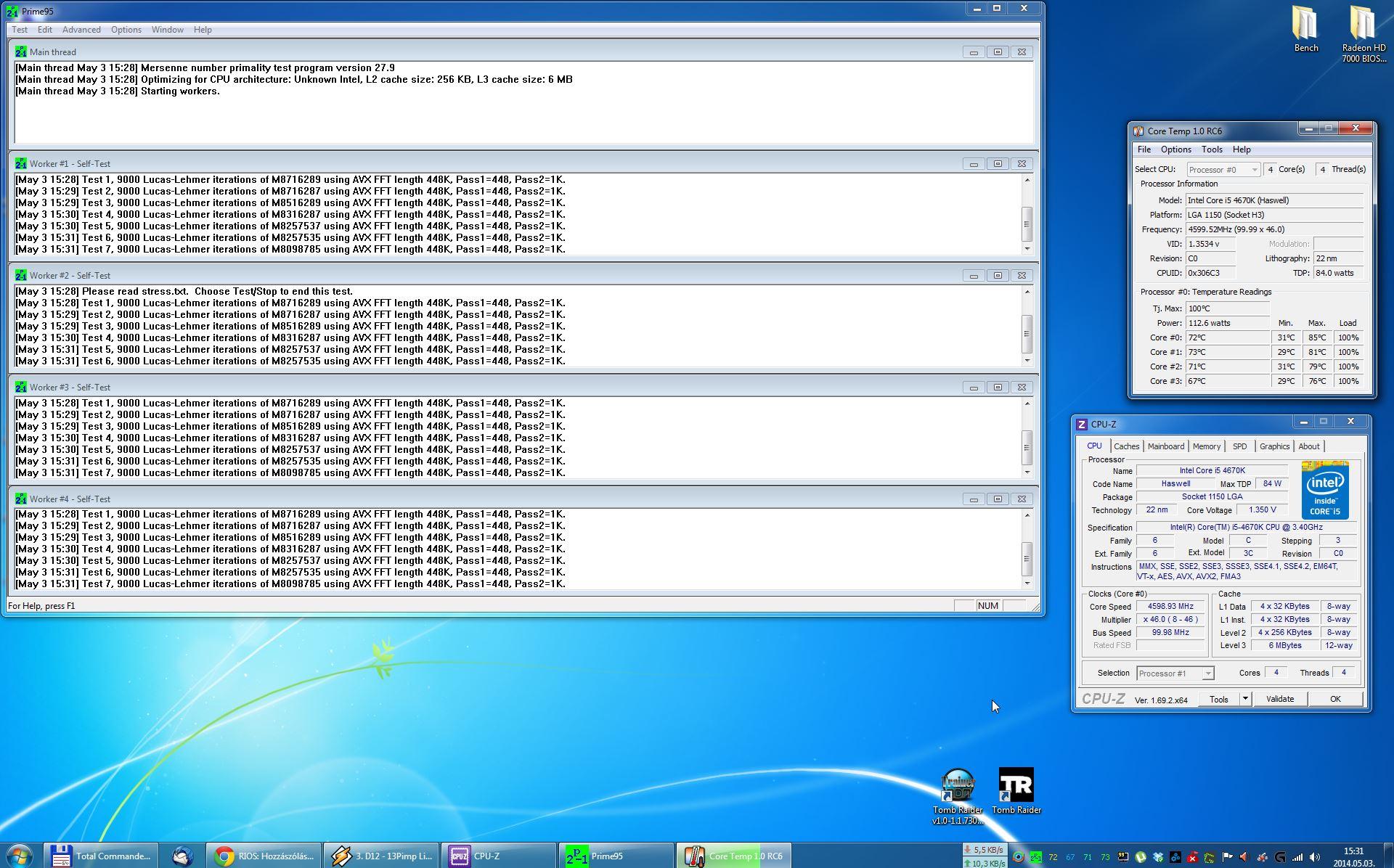Click the Worker #1 vertical scrollbar thumb

[x=1027, y=223]
